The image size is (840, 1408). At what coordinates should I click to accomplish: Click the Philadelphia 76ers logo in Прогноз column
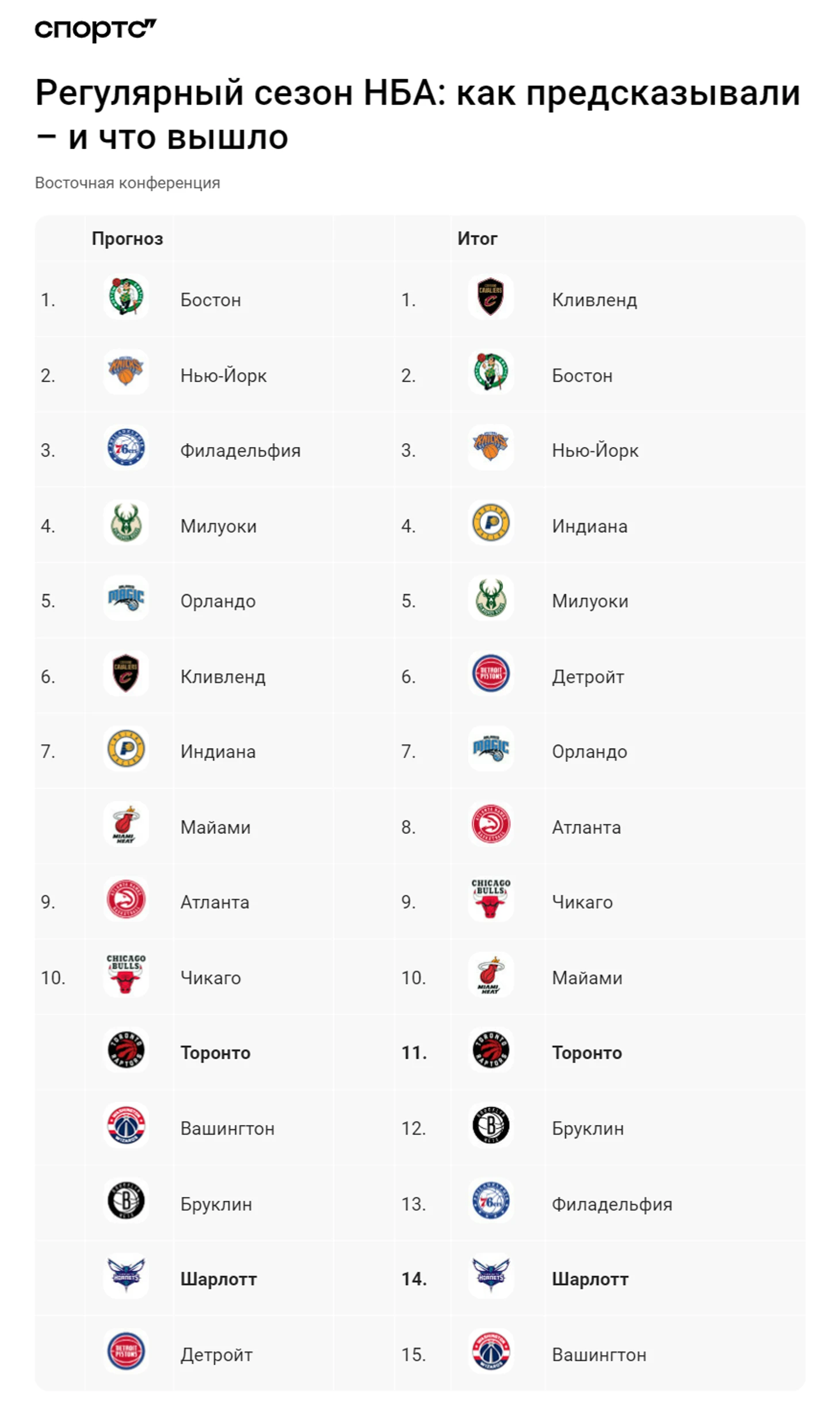click(126, 447)
